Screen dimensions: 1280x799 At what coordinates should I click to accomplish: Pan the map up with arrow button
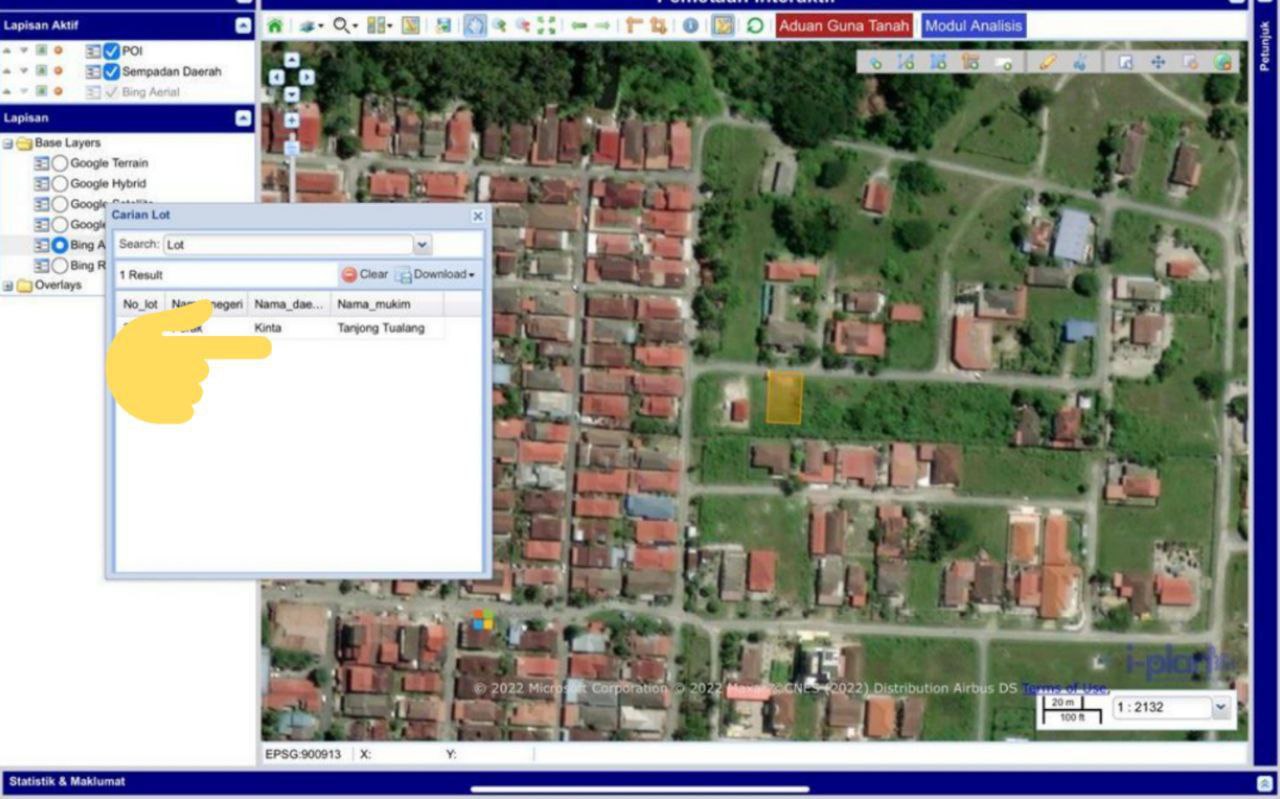(291, 60)
